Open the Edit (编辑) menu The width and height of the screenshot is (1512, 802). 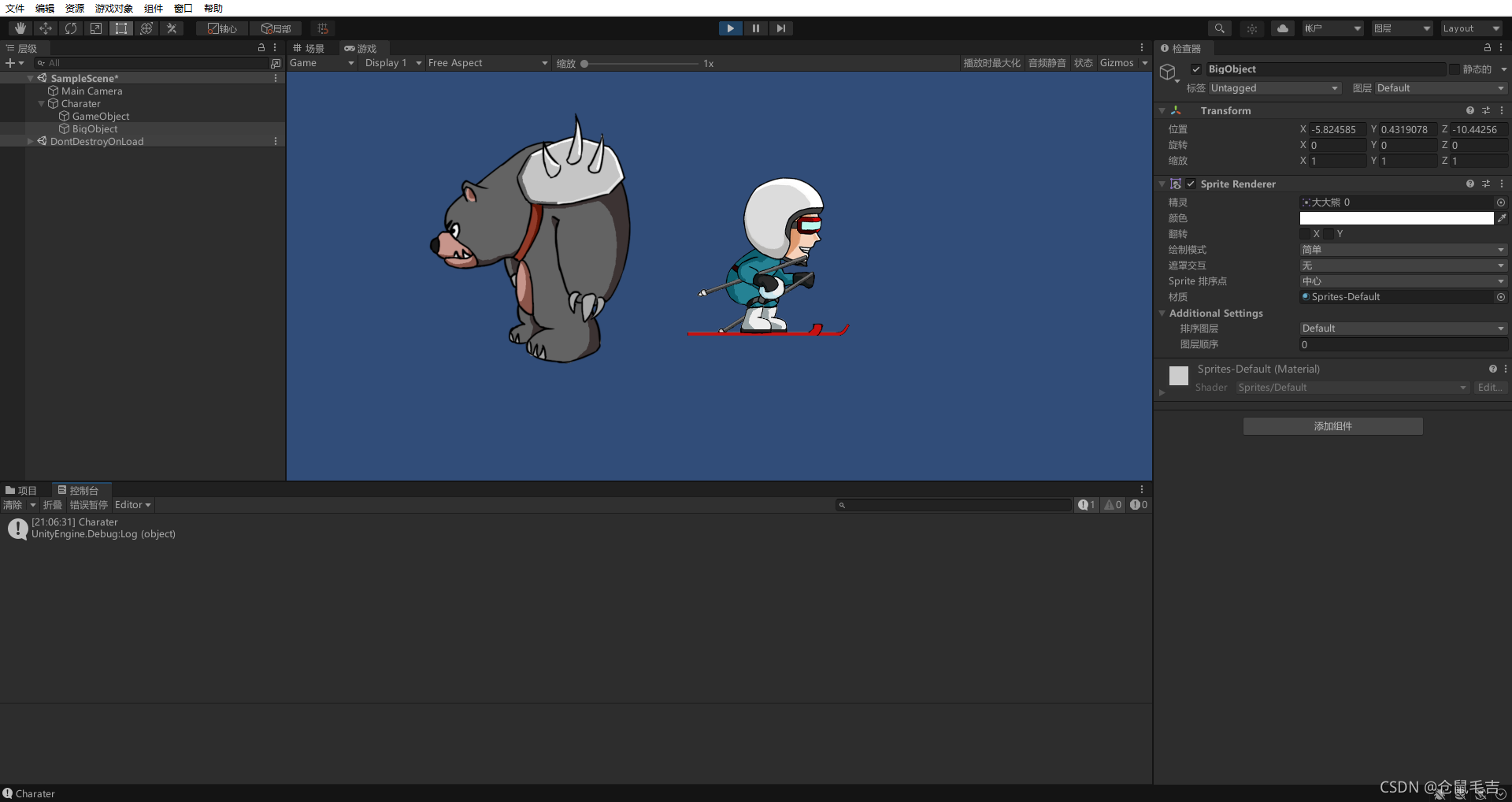[45, 8]
